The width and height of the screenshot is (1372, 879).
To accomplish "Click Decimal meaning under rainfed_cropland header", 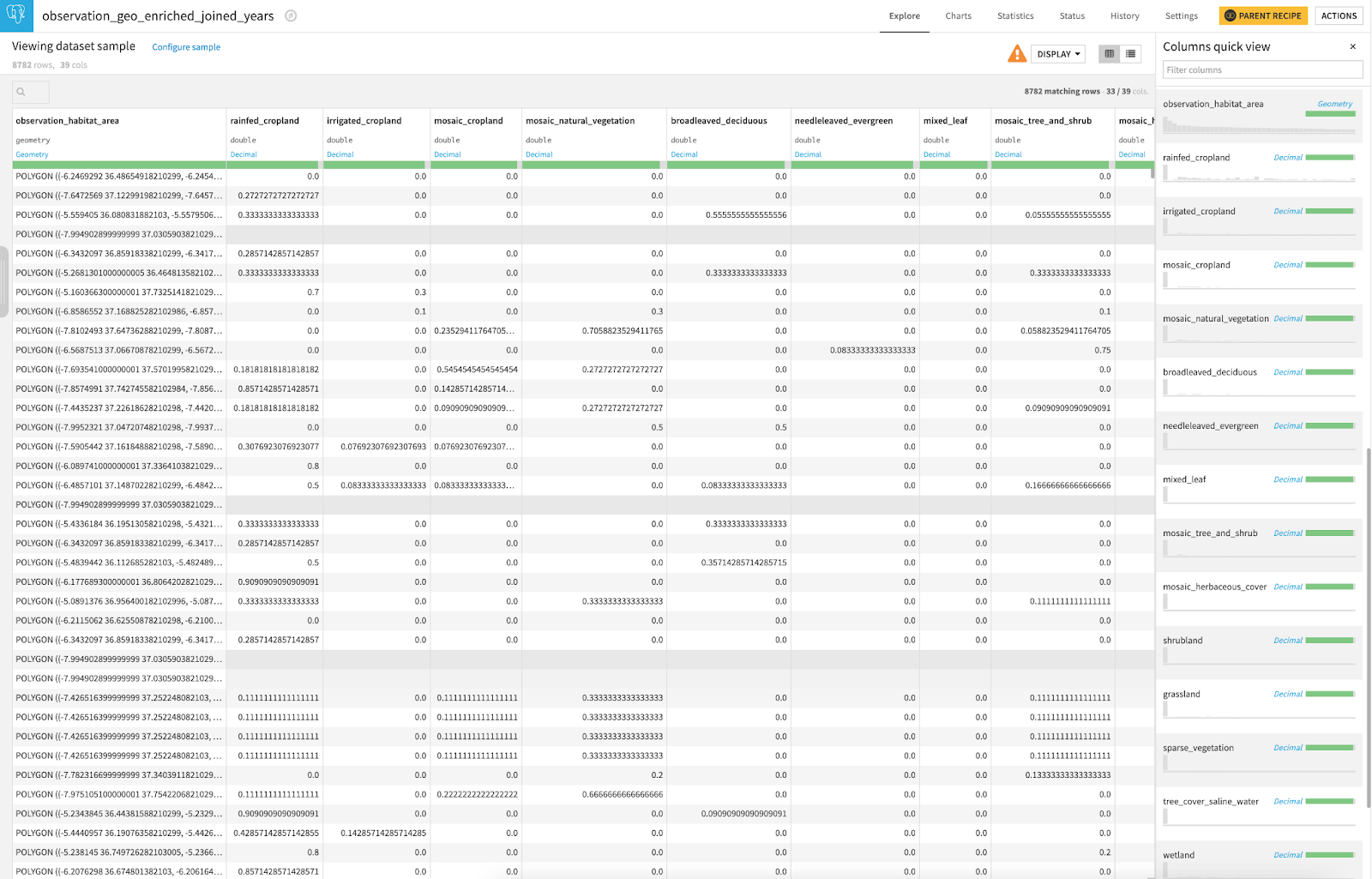I will 244,154.
